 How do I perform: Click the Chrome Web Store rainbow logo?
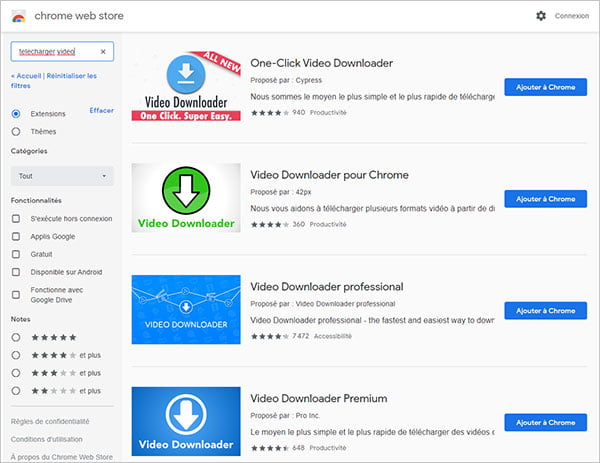pyautogui.click(x=19, y=16)
